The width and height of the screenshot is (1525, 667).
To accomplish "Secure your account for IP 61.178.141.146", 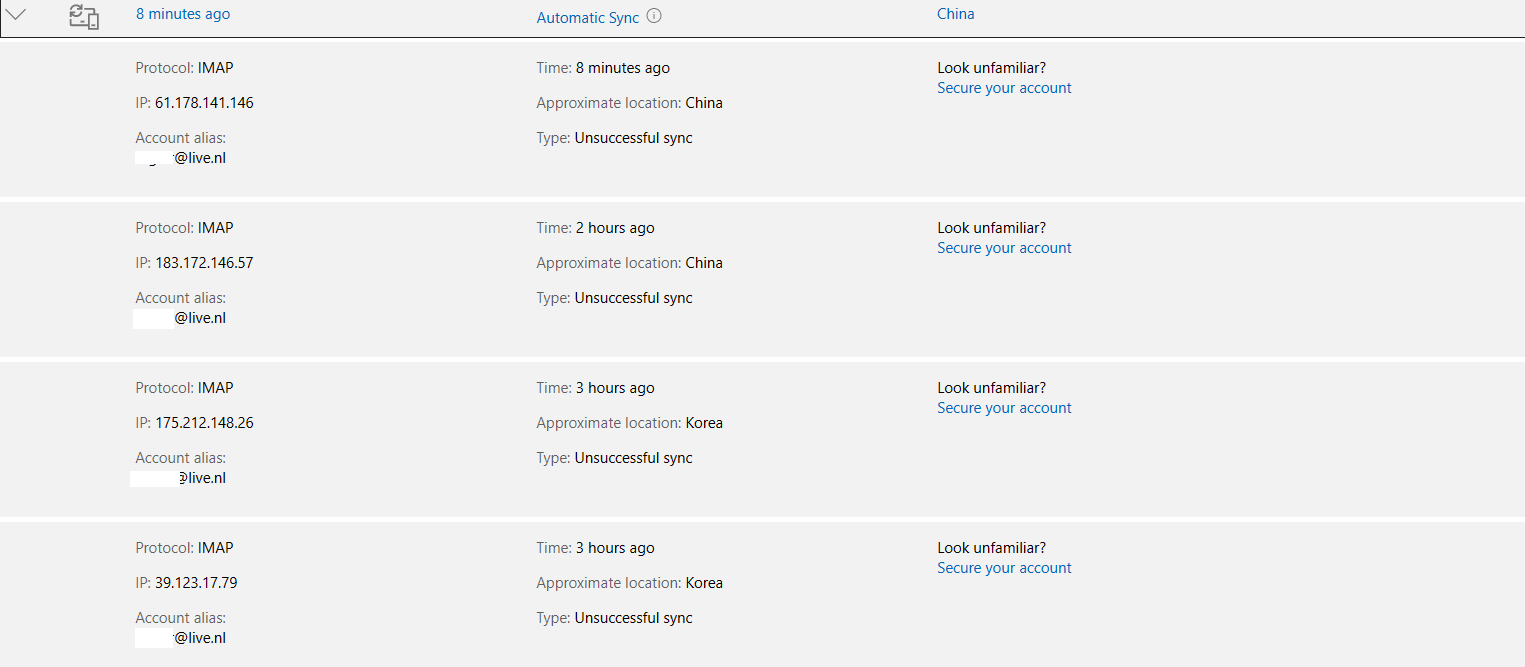I will (x=1004, y=88).
